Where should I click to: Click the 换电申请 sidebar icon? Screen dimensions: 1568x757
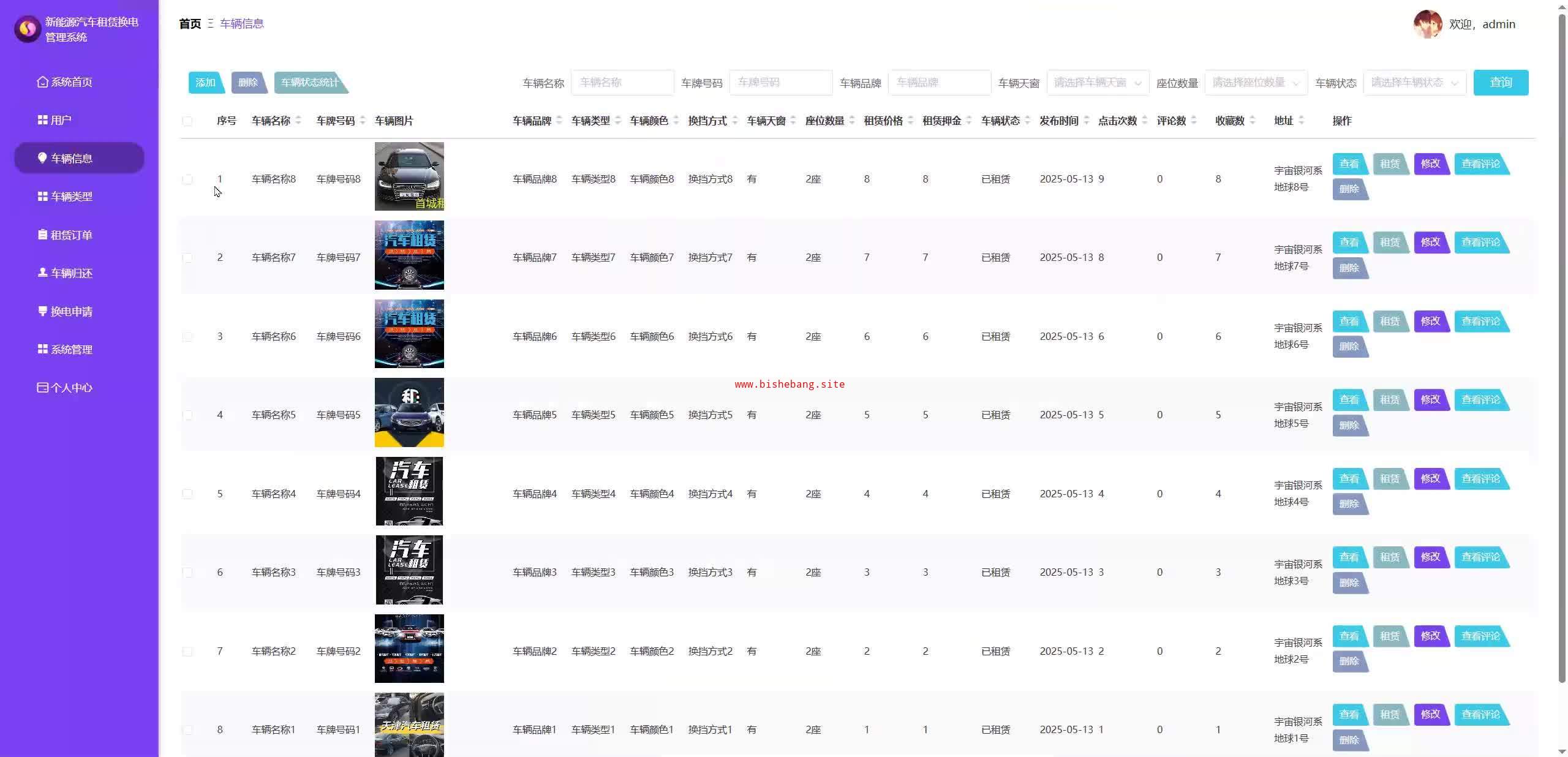point(42,311)
